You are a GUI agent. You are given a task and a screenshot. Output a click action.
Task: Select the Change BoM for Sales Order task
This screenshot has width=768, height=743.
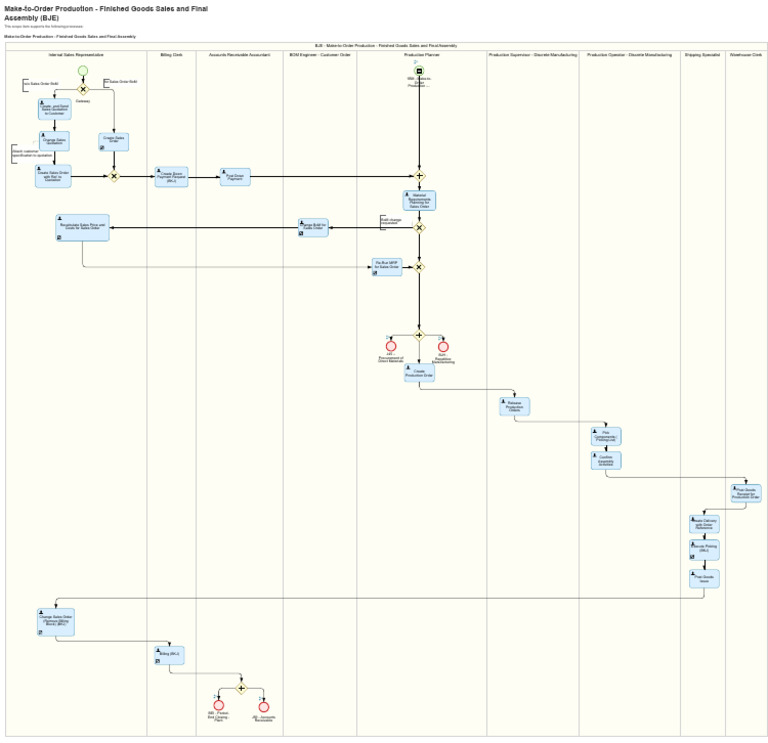tap(313, 228)
